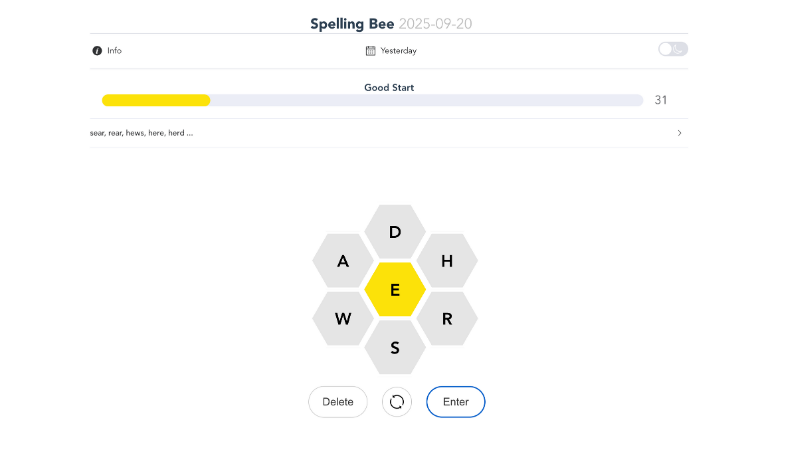Select the letter R hexagon
800x450 pixels.
pyautogui.click(x=447, y=319)
